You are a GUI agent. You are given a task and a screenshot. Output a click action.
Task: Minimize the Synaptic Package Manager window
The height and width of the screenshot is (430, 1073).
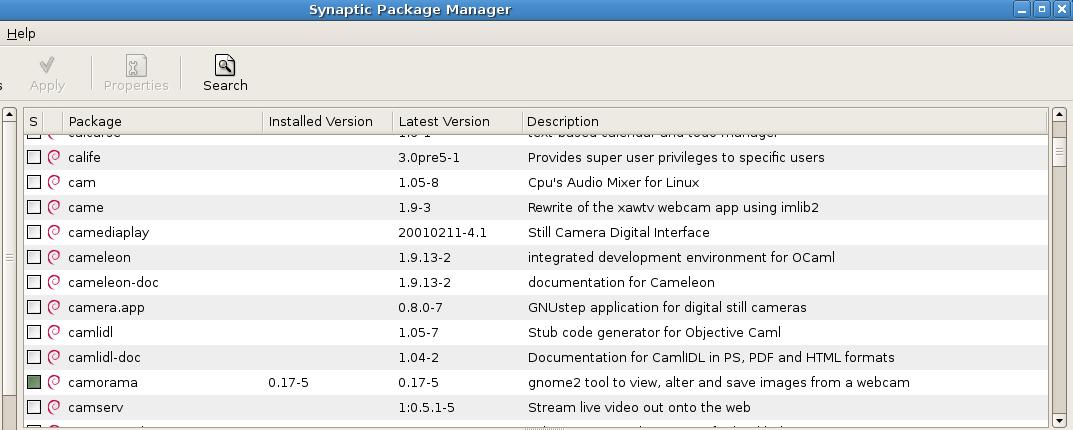pyautogui.click(x=1022, y=10)
